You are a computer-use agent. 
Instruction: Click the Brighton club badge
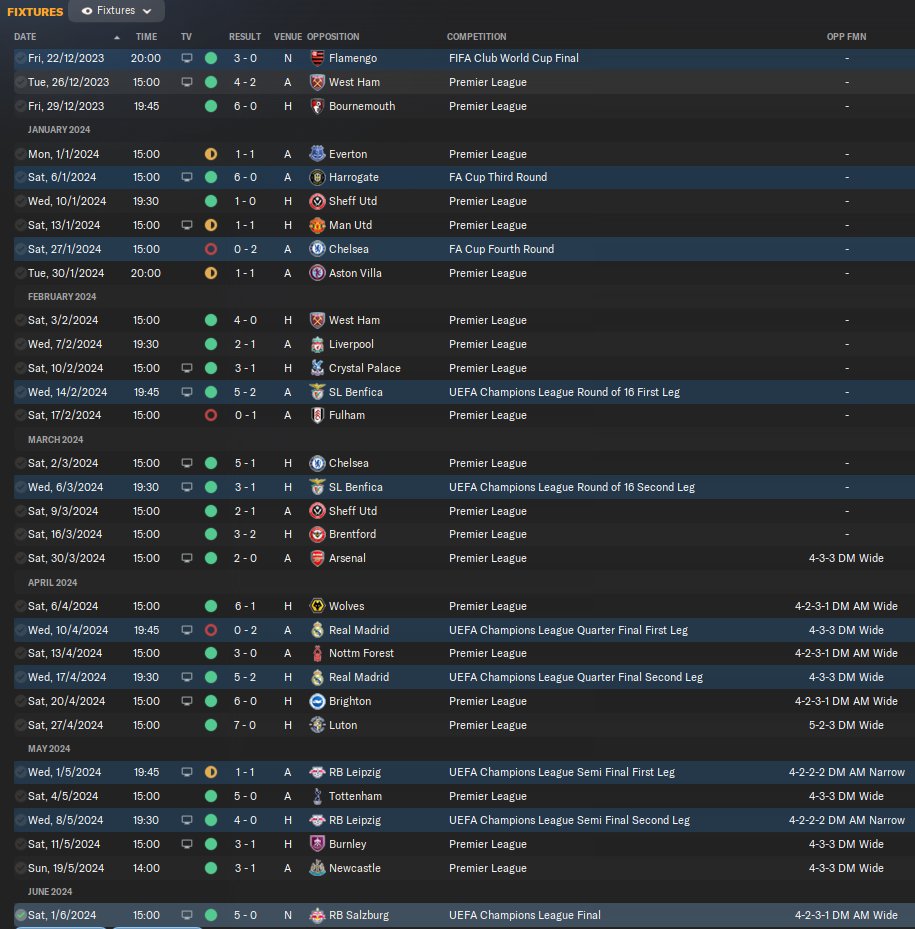318,701
